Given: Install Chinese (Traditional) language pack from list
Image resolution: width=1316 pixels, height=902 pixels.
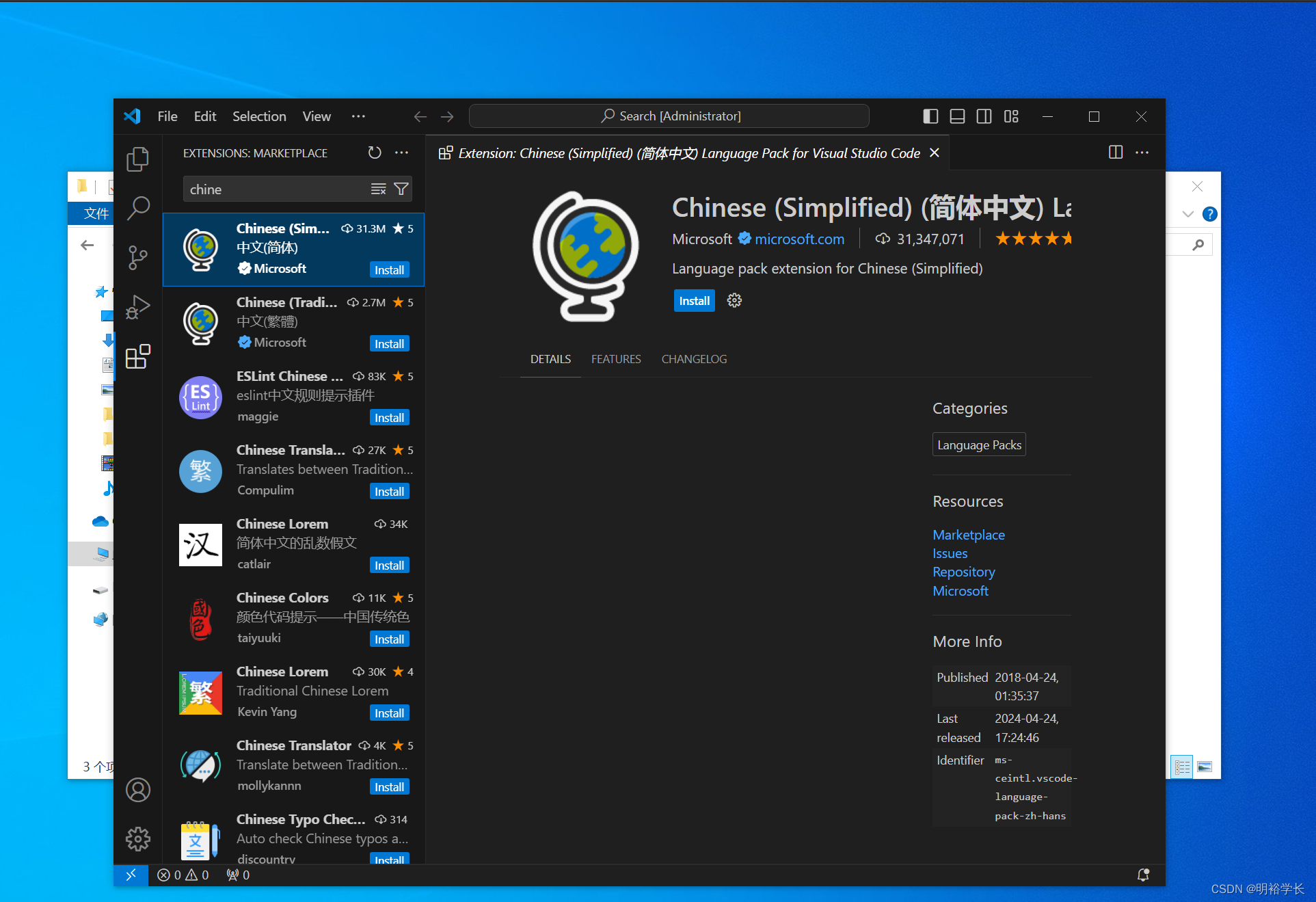Looking at the screenshot, I should 389,344.
